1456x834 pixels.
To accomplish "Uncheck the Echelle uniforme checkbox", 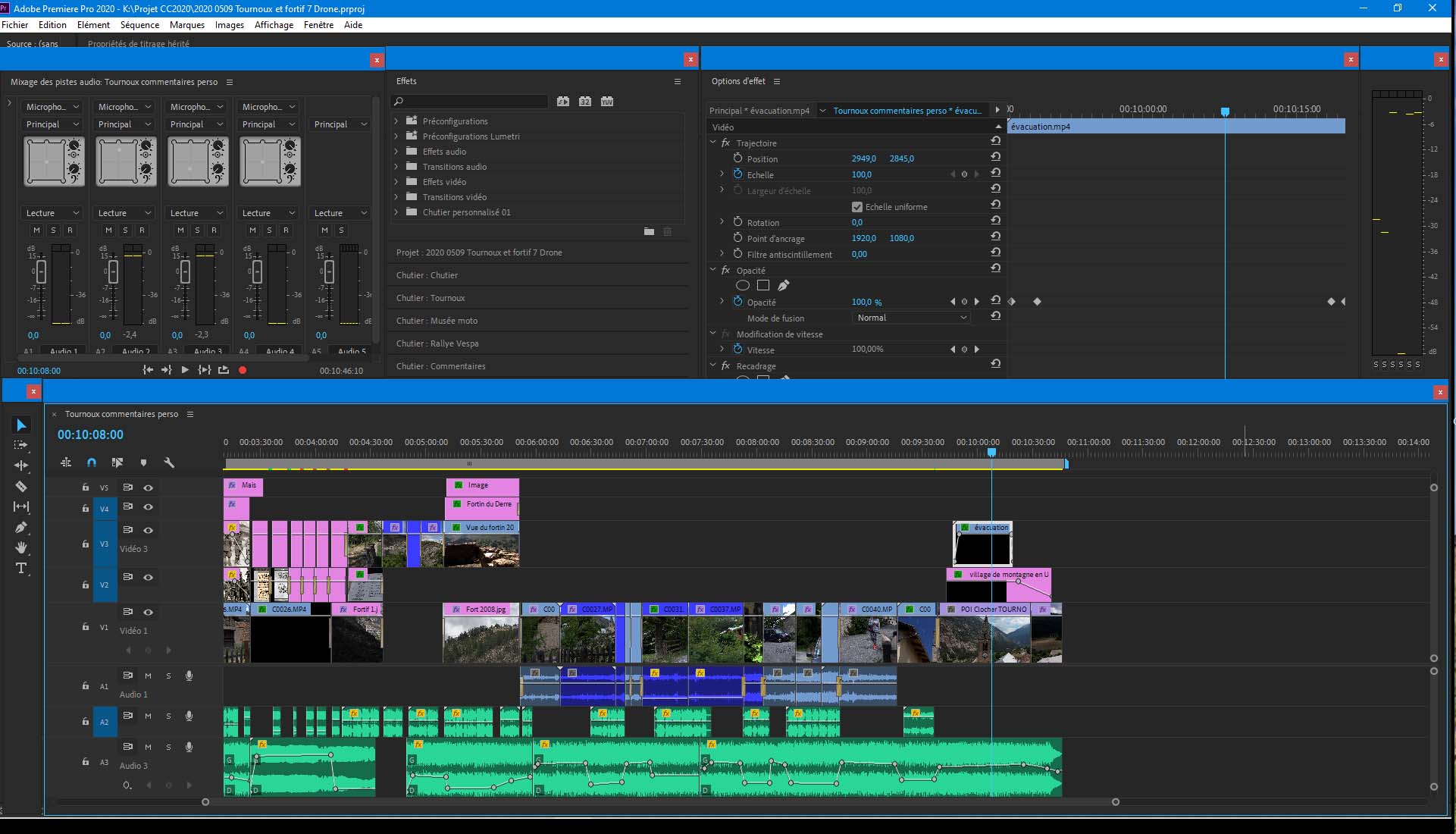I will (x=857, y=207).
